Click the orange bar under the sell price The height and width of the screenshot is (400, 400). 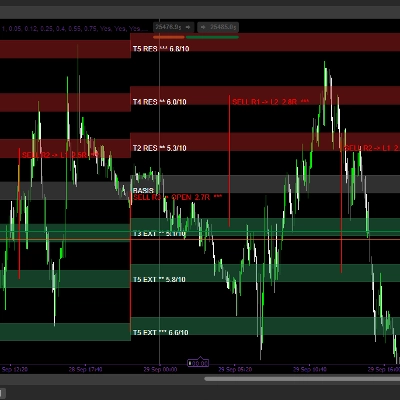click(169, 37)
